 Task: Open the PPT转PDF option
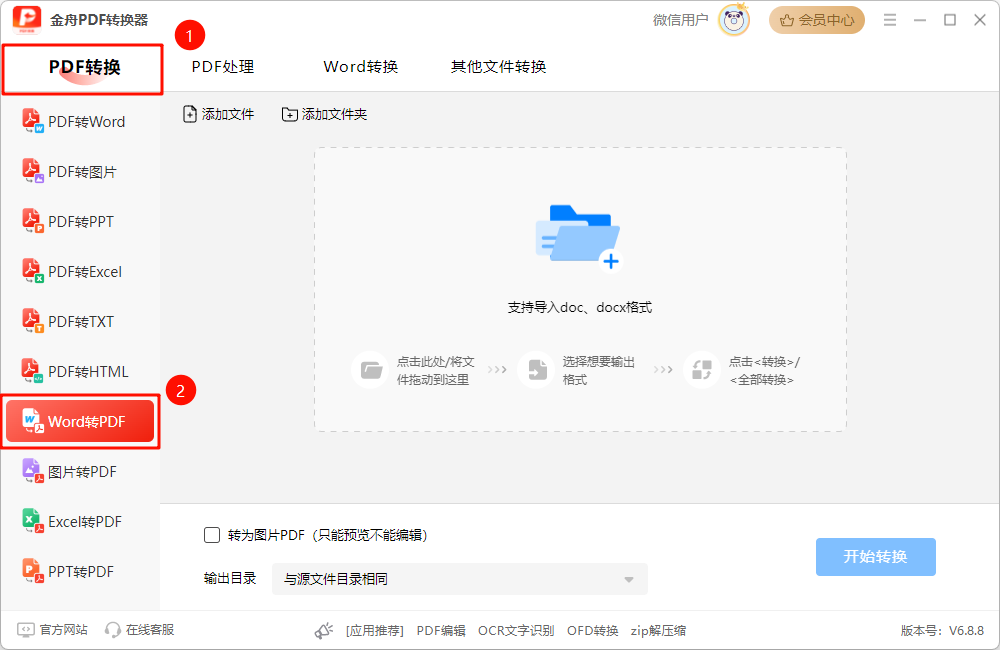tap(80, 572)
